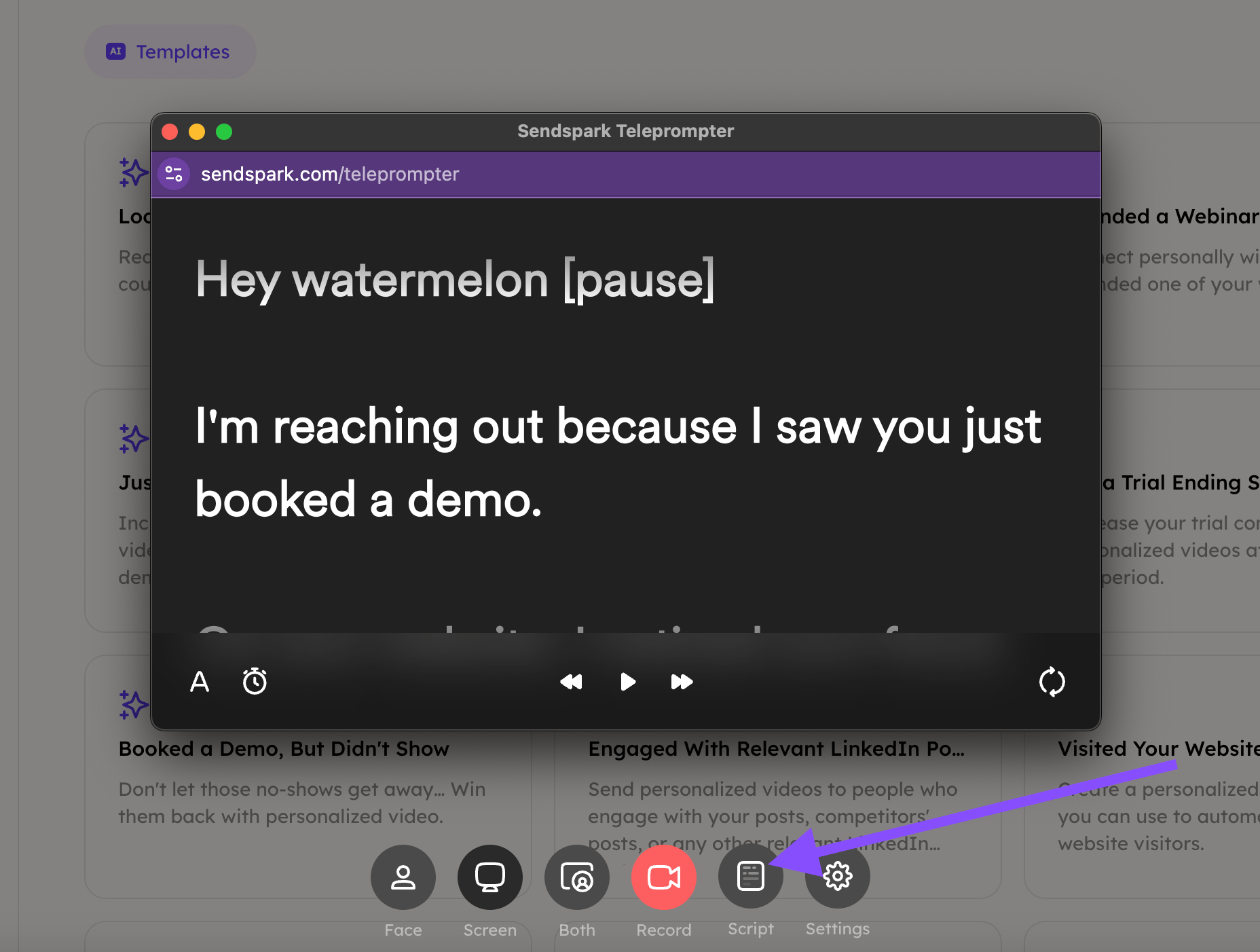
Task: Click the restart loop icon in teleprompter
Action: point(1052,682)
